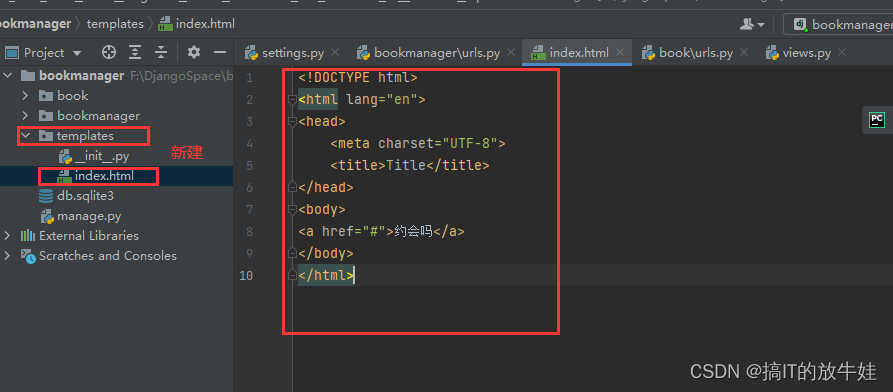Click the locate/select opened file icon
The width and height of the screenshot is (893, 392).
(x=108, y=52)
